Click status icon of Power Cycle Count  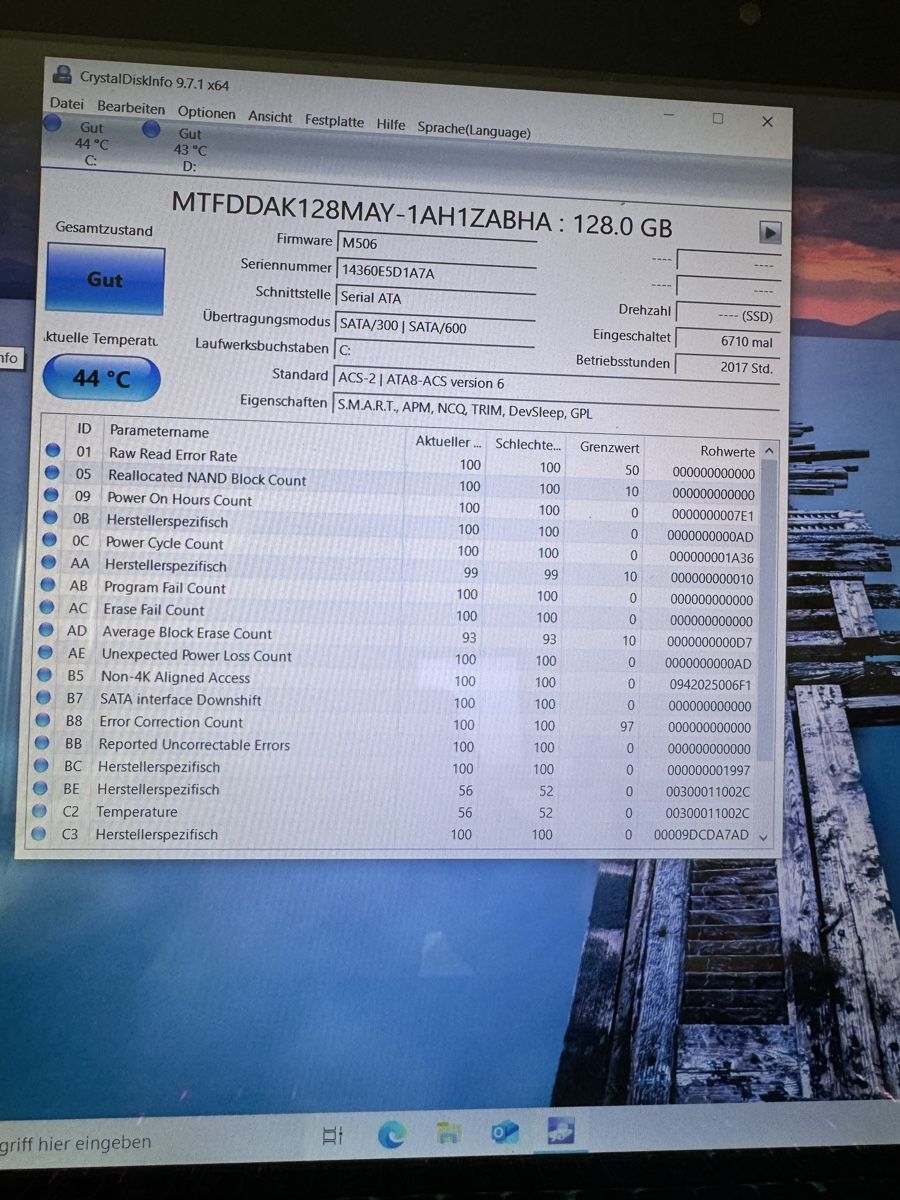(x=50, y=540)
